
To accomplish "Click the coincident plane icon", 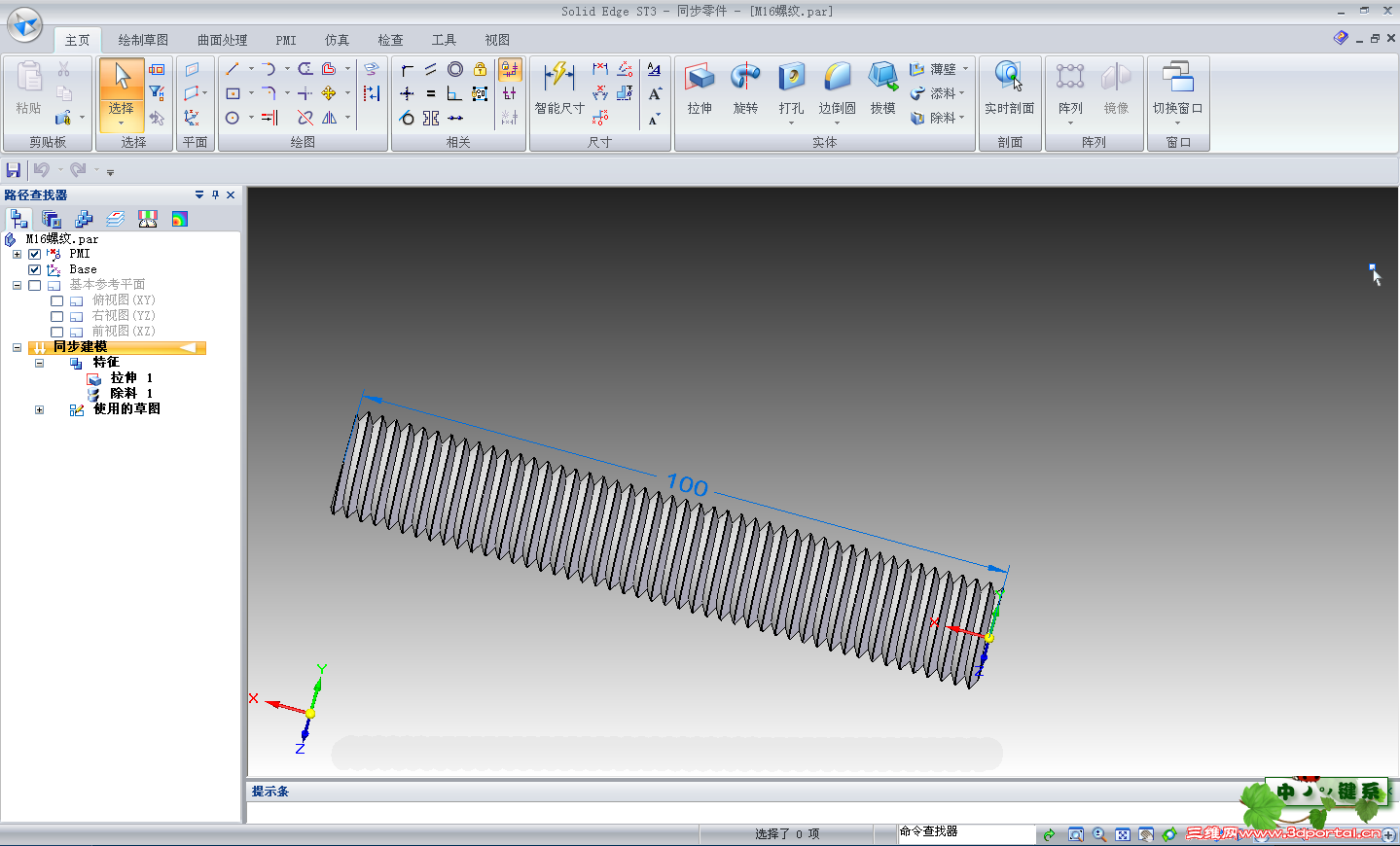I will tap(193, 69).
